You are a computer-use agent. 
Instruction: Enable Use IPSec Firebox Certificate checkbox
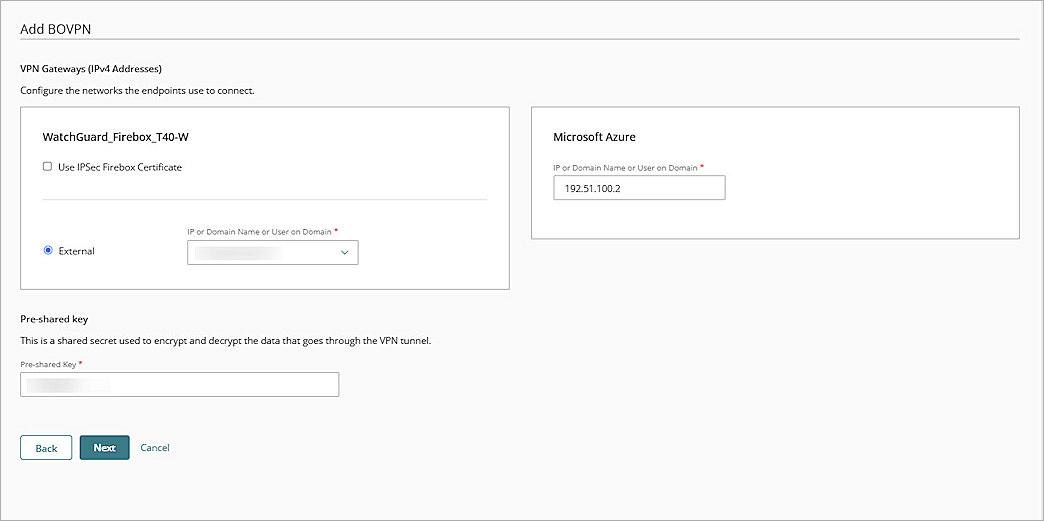click(x=47, y=167)
